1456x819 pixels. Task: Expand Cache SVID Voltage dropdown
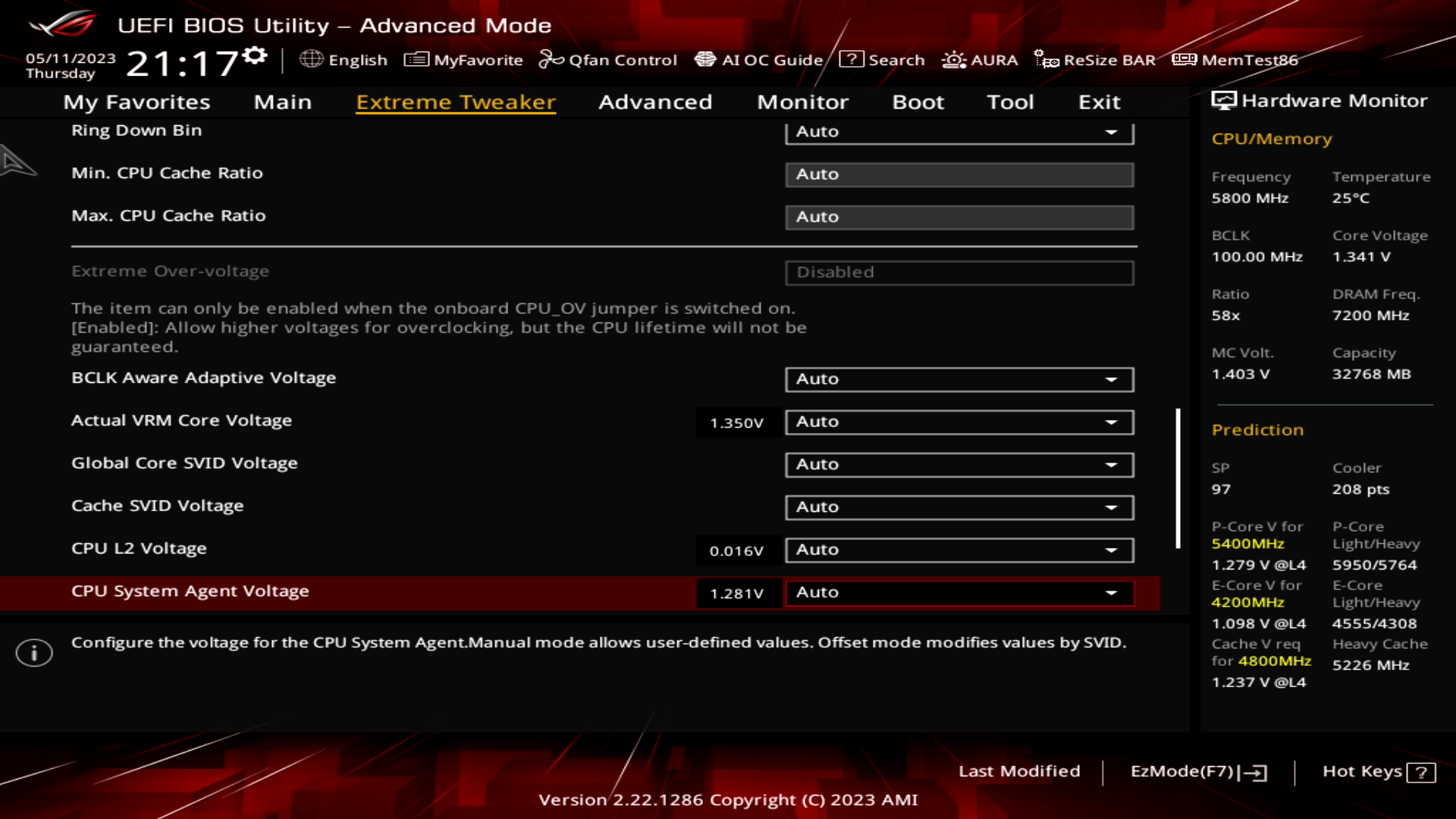click(x=959, y=507)
